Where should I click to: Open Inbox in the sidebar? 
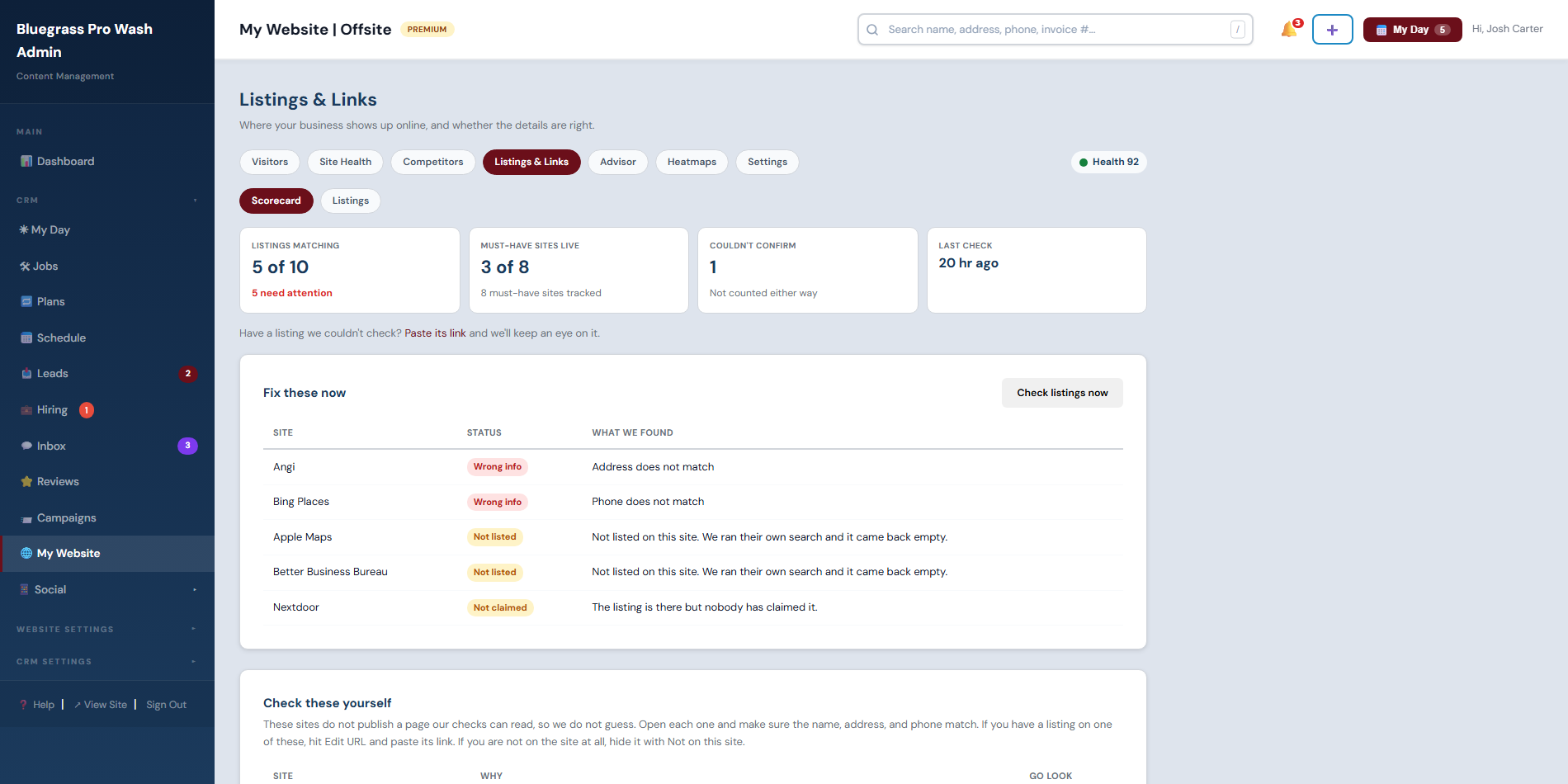pyautogui.click(x=107, y=446)
